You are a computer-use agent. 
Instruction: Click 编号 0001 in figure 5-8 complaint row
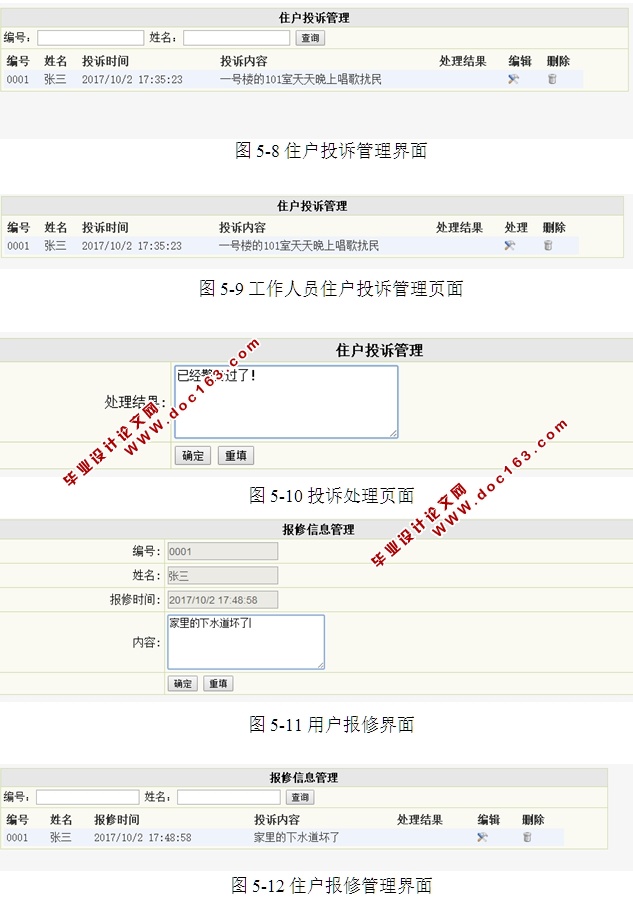[x=17, y=80]
